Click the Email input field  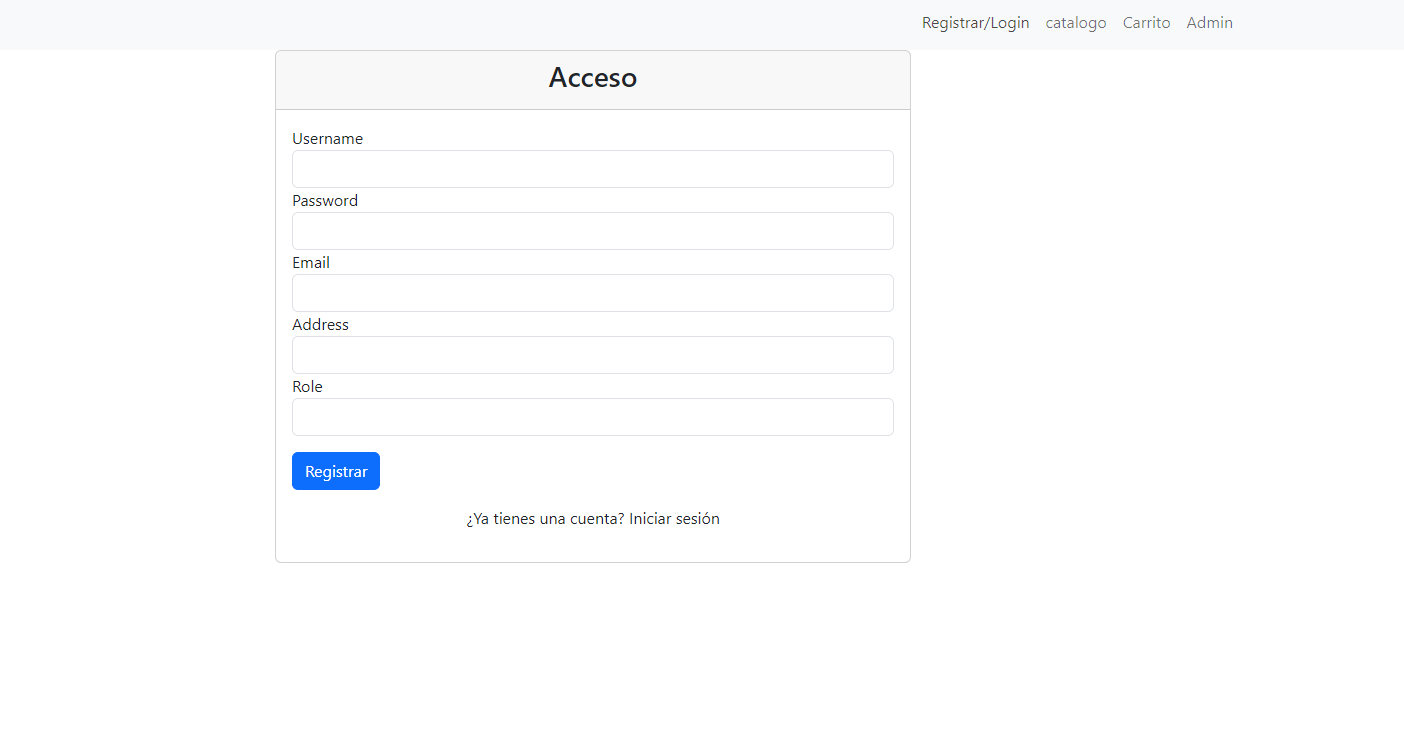pos(592,293)
